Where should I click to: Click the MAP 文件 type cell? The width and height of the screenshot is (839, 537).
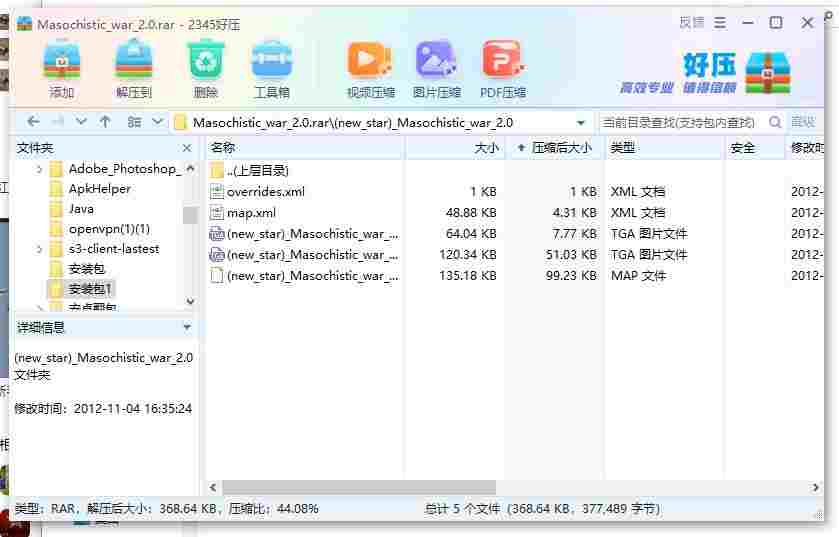pyautogui.click(x=638, y=276)
